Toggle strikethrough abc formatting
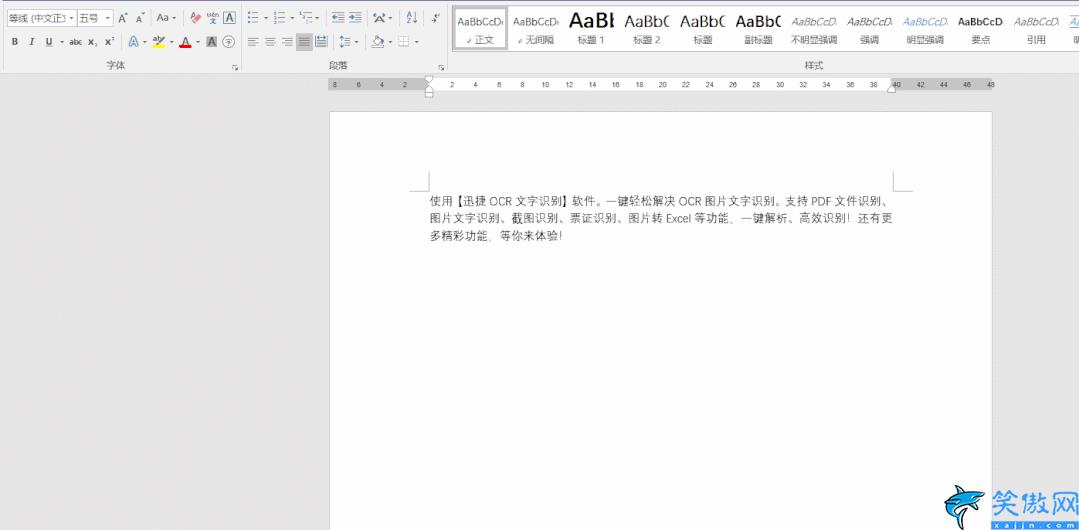Screen dimensions: 1079x530 76,42
